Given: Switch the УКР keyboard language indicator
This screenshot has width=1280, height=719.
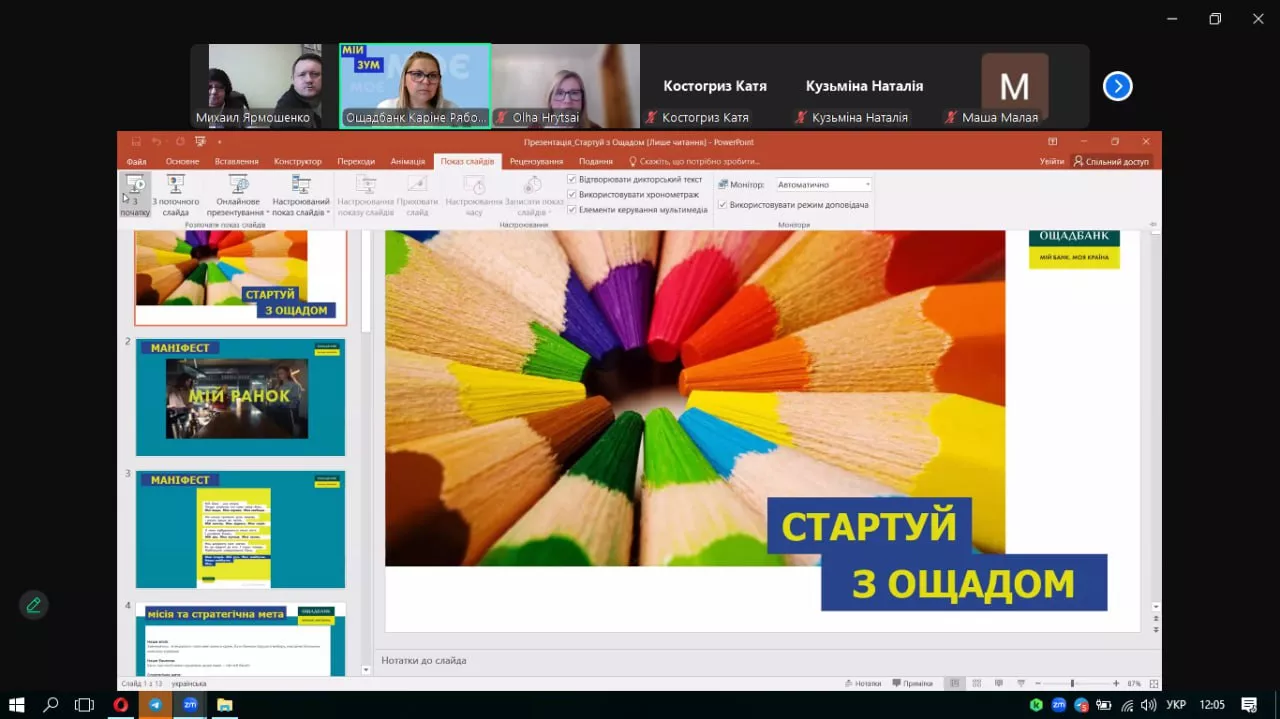Looking at the screenshot, I should pos(1176,705).
